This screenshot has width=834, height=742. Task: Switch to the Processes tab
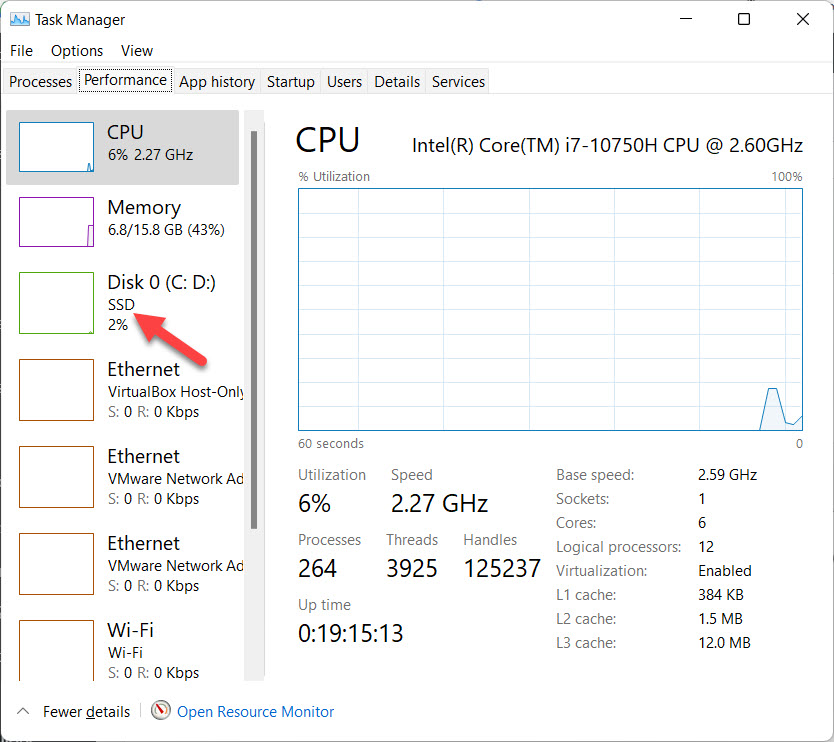(x=40, y=82)
